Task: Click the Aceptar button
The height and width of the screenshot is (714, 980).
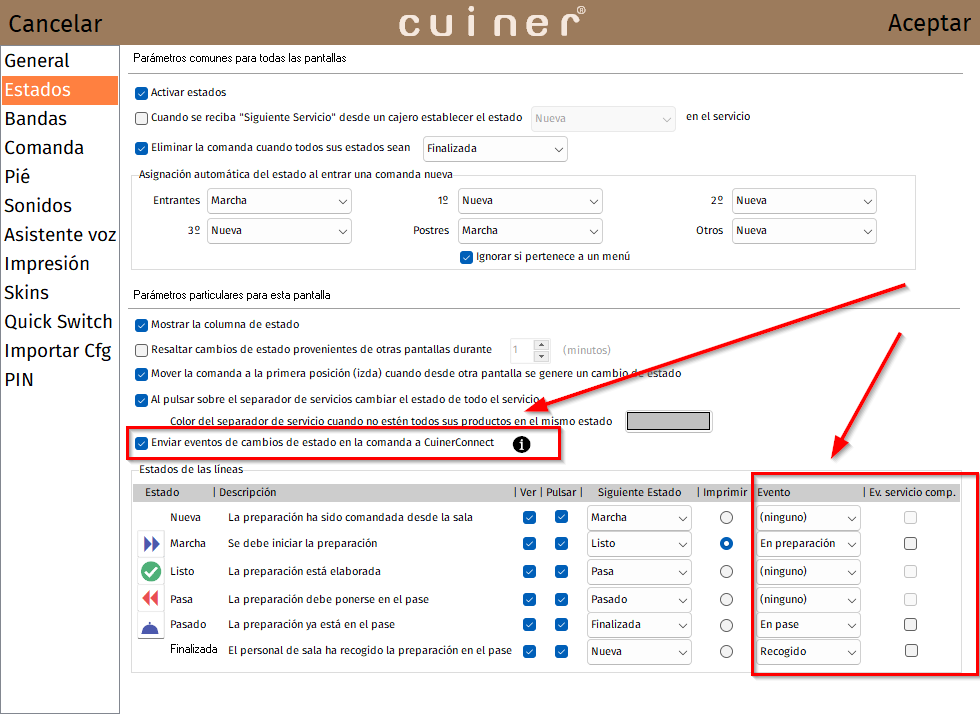Action: click(929, 23)
